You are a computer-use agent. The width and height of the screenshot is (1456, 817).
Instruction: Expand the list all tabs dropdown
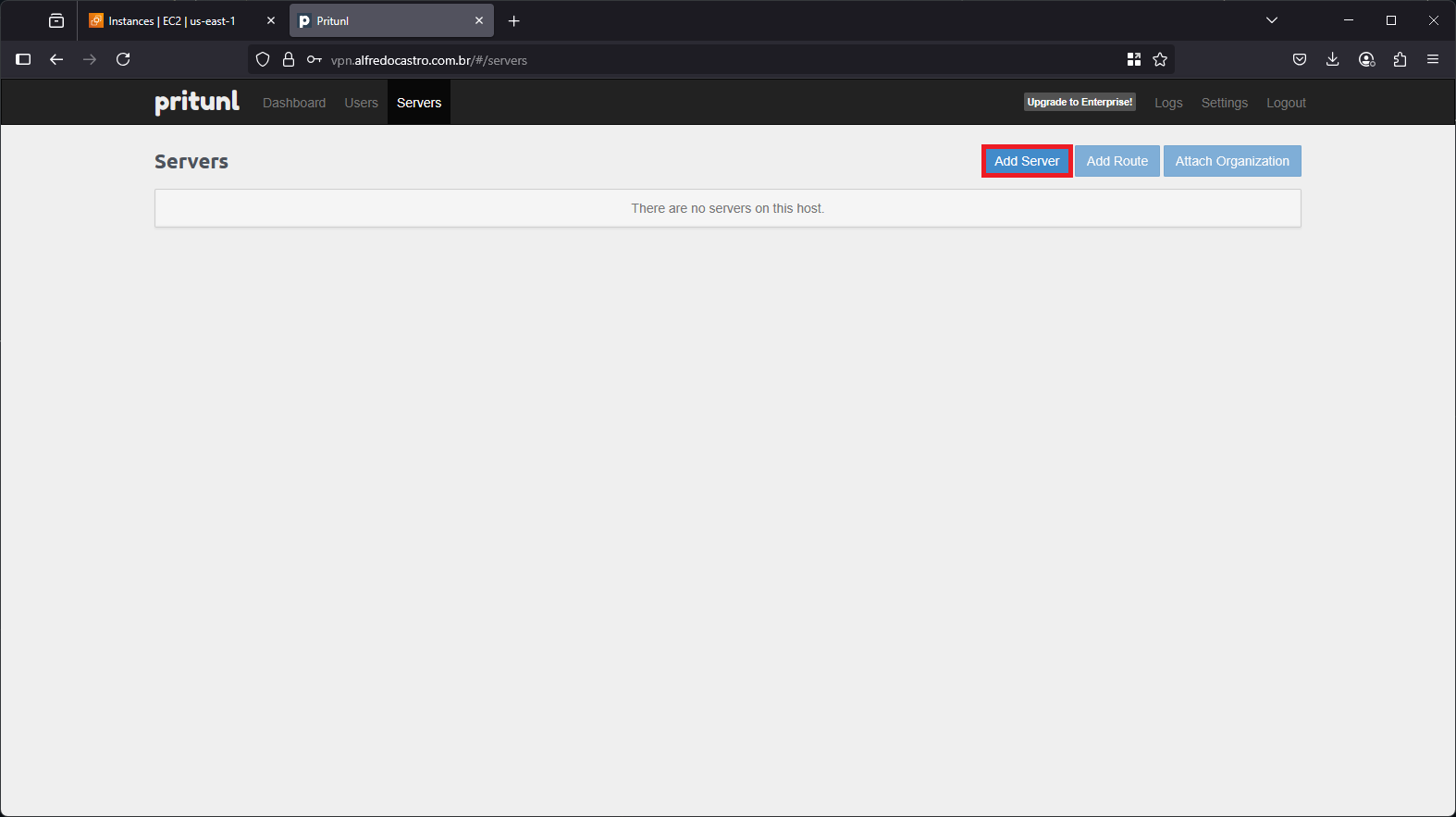click(x=1272, y=20)
